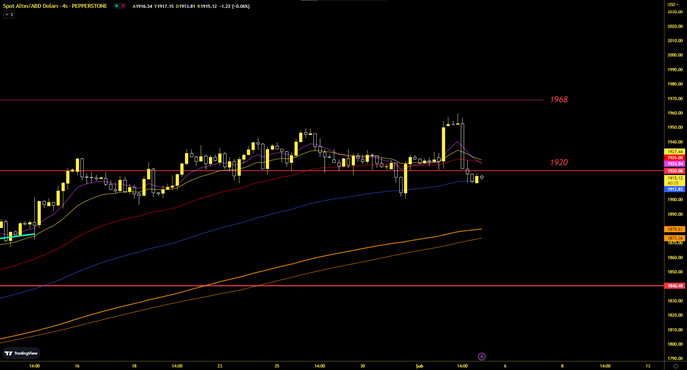687x370 pixels.
Task: Open the USD currency selector on price axis
Action: pyautogui.click(x=673, y=4)
